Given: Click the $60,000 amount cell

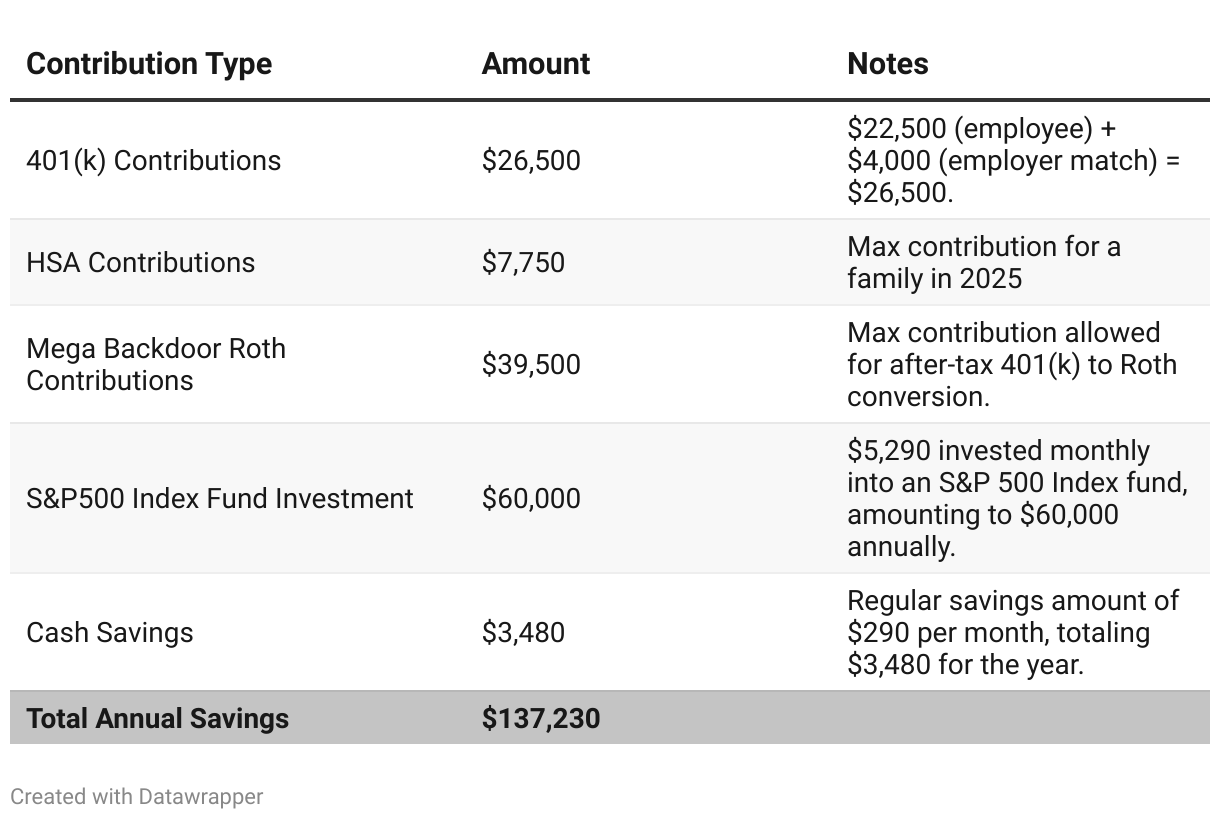Looking at the screenshot, I should (x=531, y=498).
